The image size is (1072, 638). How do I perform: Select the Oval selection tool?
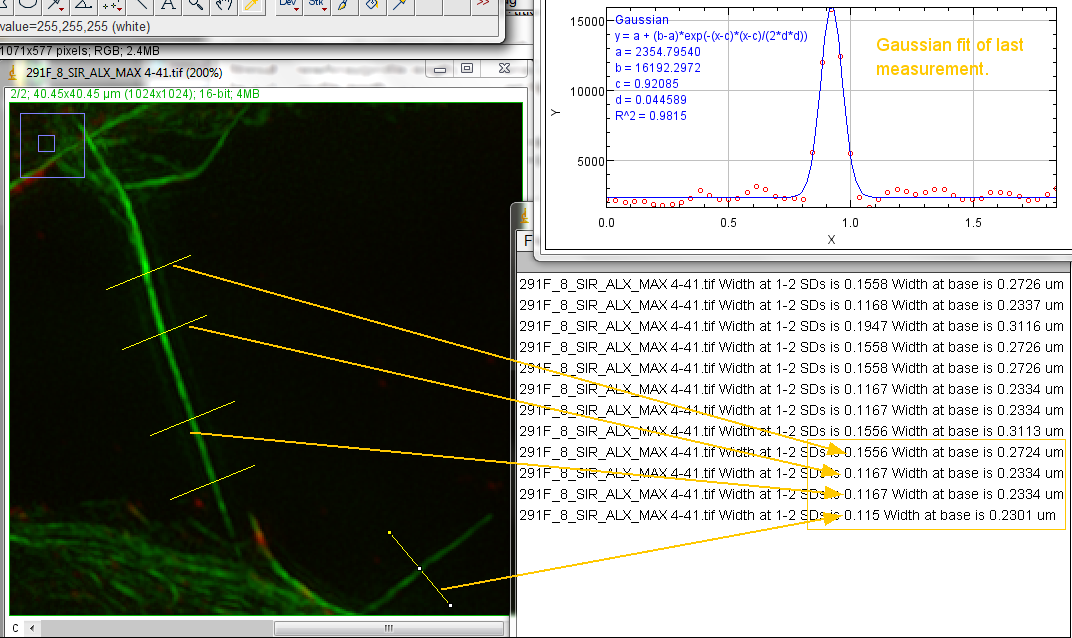coord(30,5)
